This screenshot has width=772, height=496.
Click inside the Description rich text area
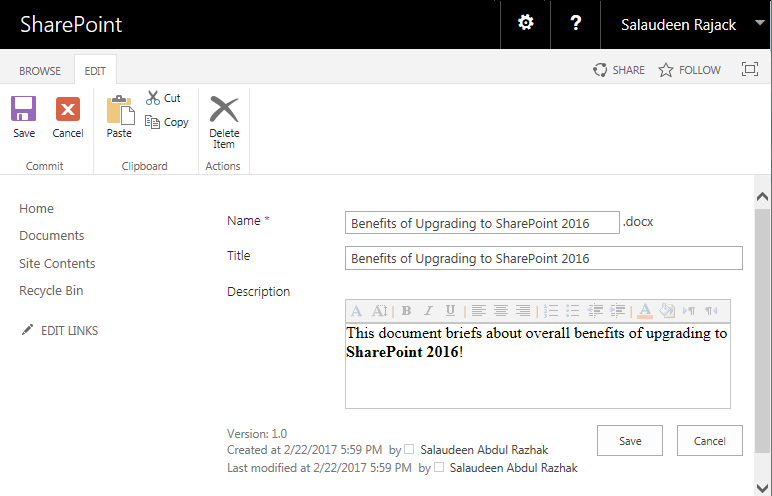(538, 365)
